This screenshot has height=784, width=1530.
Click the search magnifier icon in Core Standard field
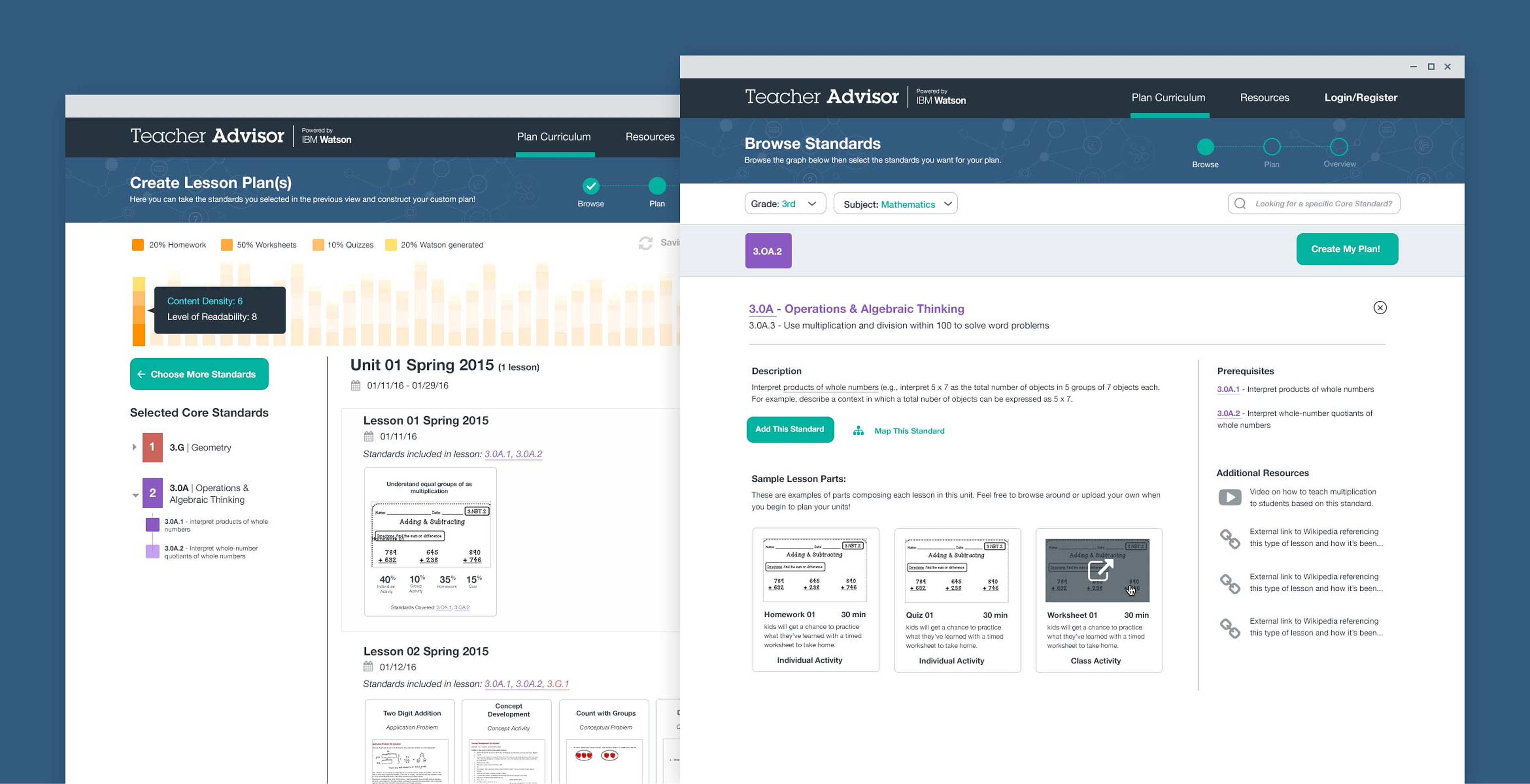point(1240,204)
